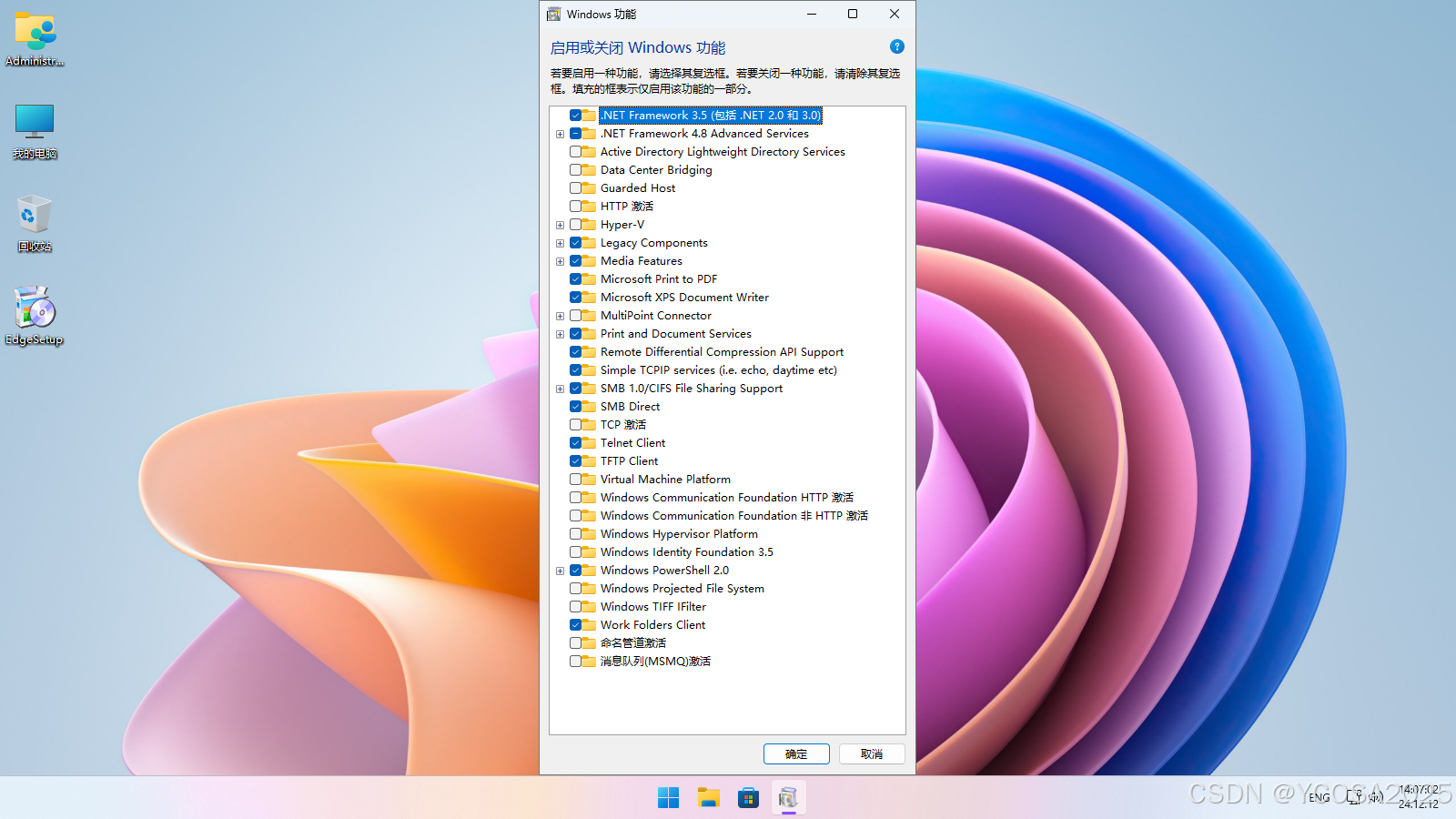
Task: Expand the MultiPoint Connector tree node
Action: 561,316
